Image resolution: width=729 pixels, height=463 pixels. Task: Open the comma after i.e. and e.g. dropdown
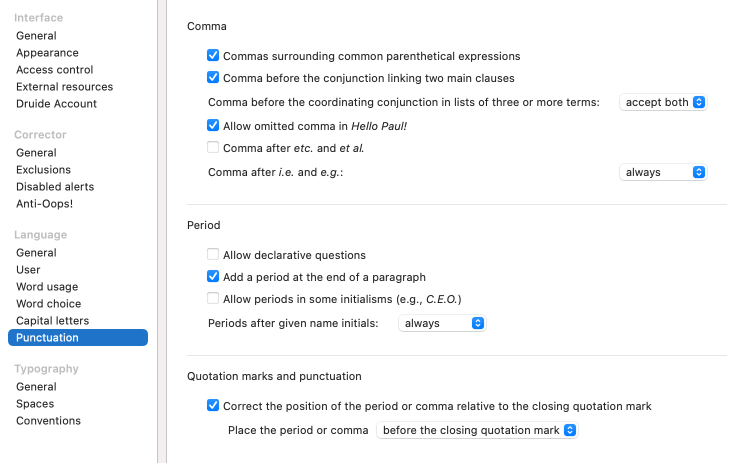[663, 172]
